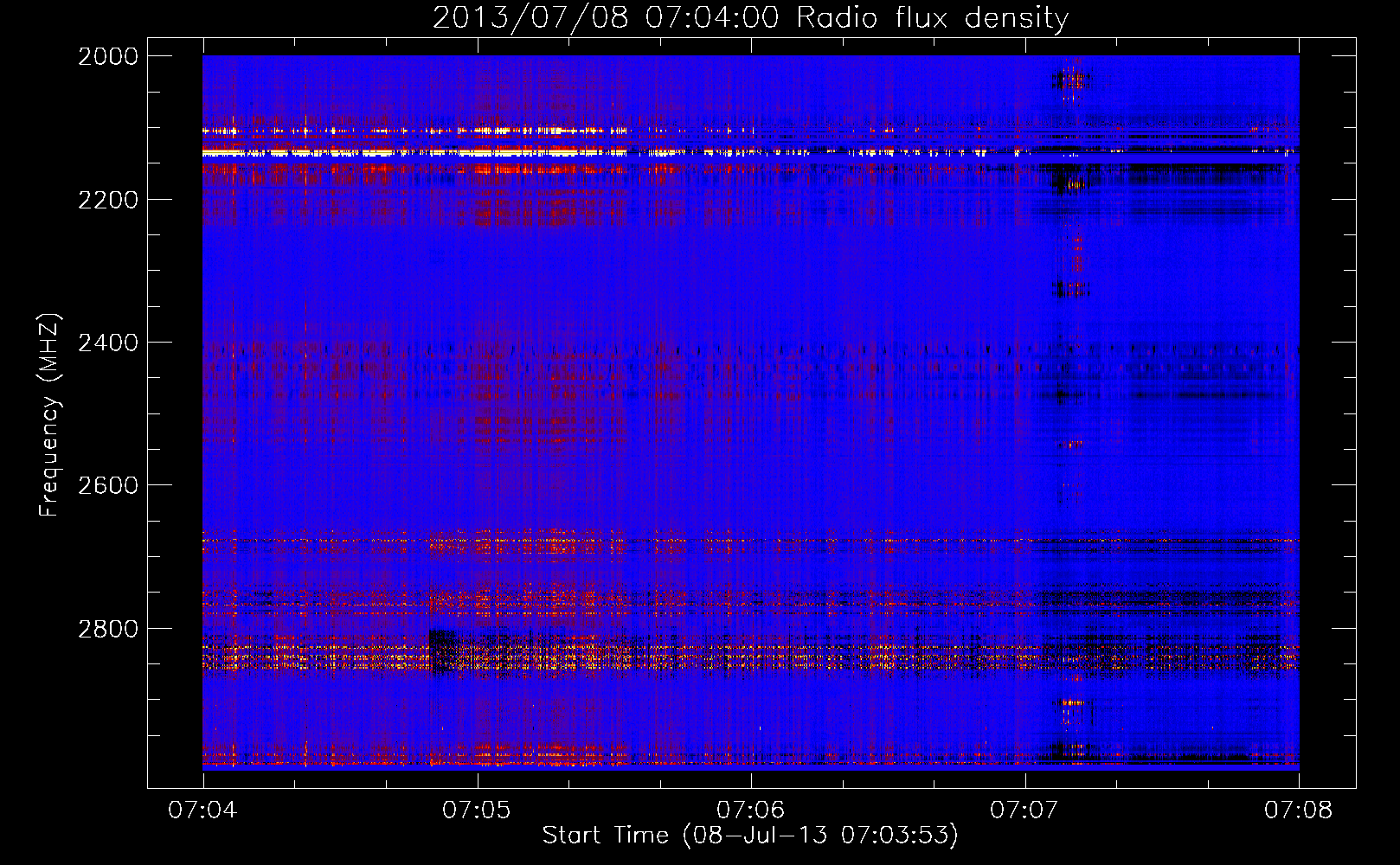
Task: Click the 2800 frequency tick label
Action: pyautogui.click(x=108, y=629)
